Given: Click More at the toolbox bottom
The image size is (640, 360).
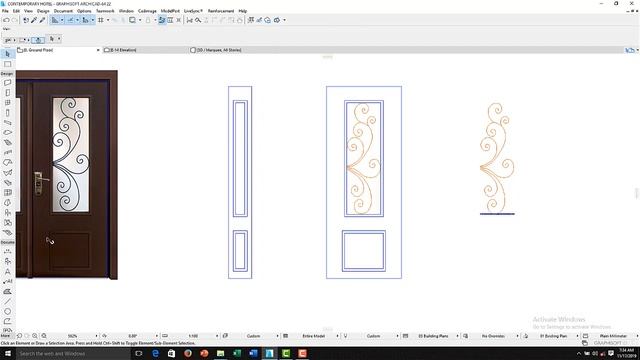Looking at the screenshot, I should point(5,336).
